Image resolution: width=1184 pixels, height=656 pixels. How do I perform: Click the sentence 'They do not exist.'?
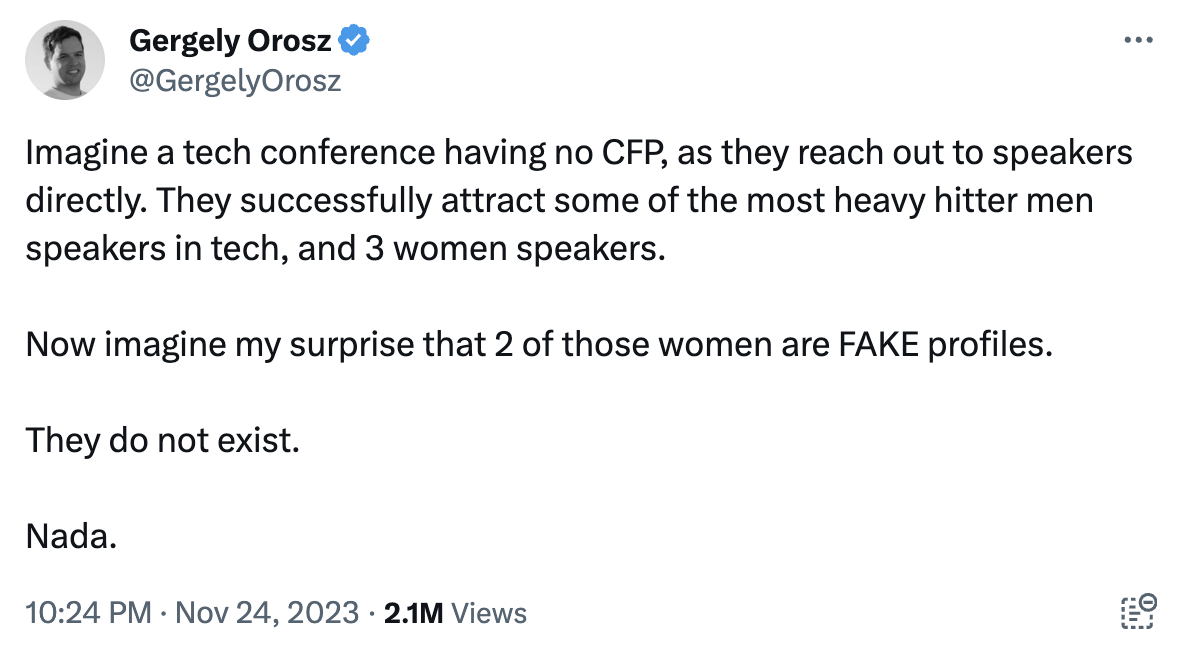tap(162, 441)
